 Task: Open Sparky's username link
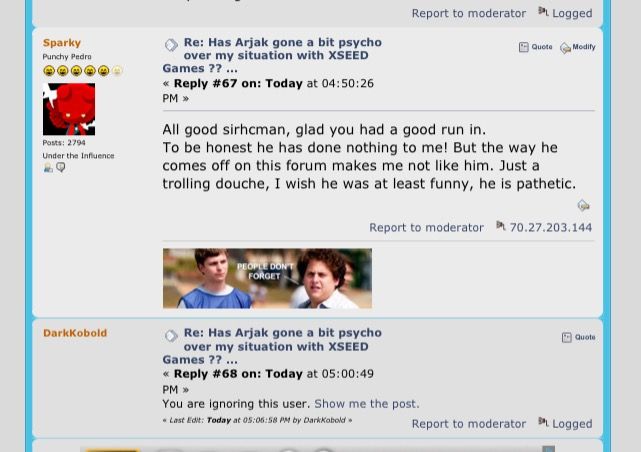pos(62,43)
